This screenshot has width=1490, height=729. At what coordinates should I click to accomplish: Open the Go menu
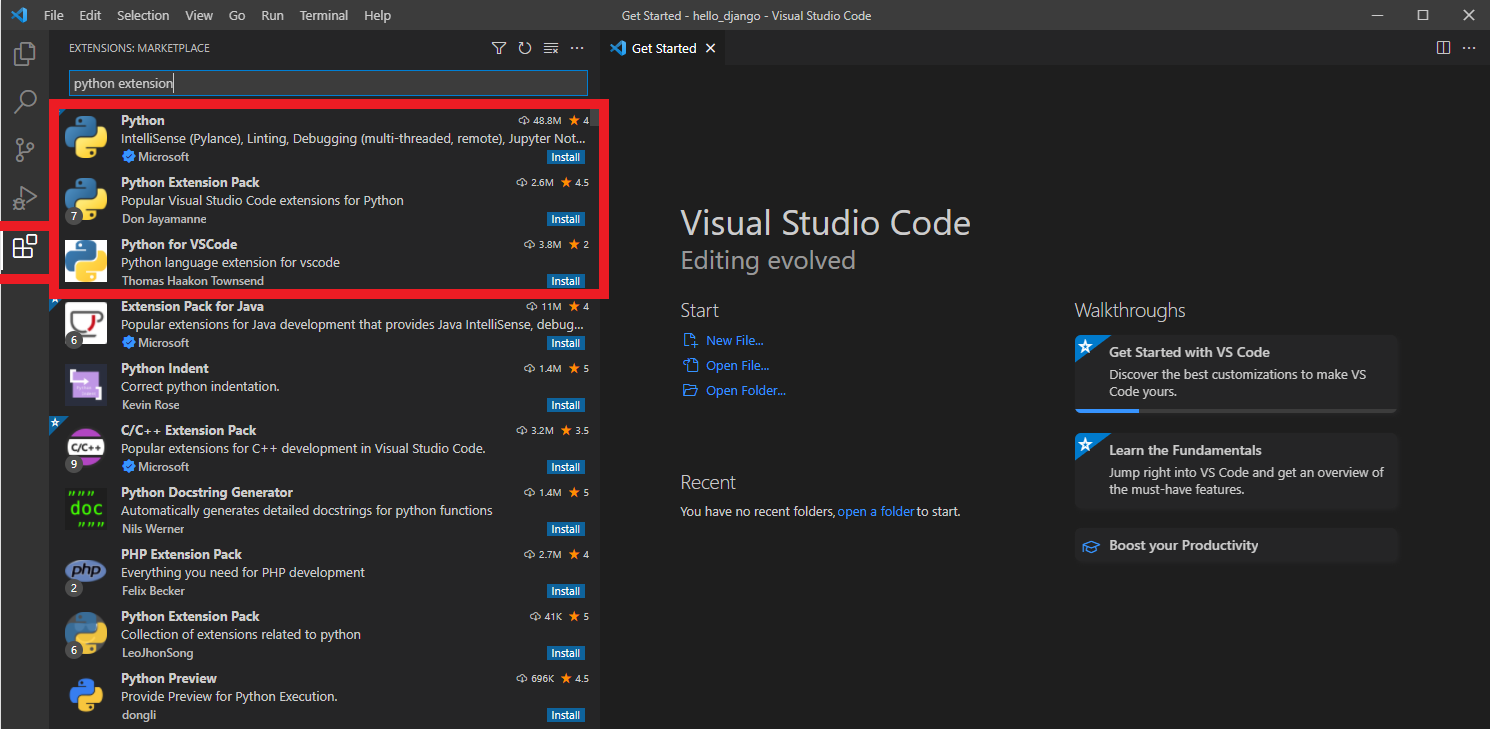pyautogui.click(x=237, y=15)
